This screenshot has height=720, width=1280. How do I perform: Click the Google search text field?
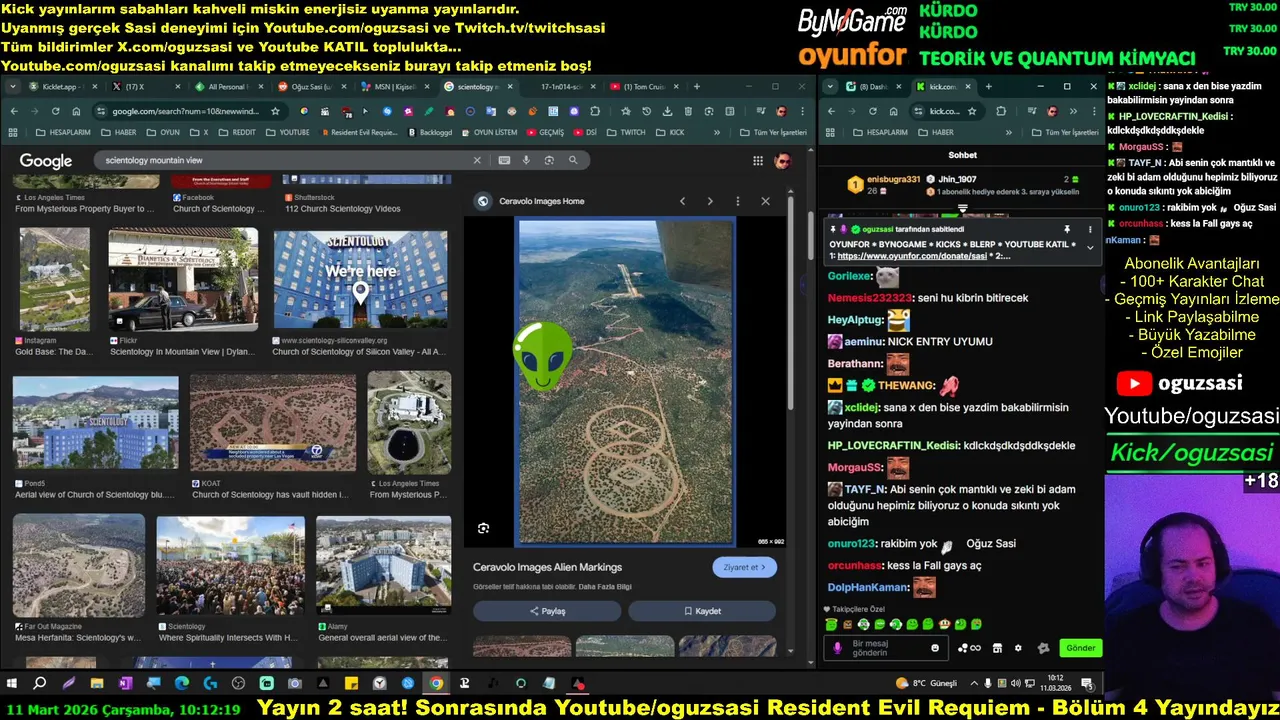coord(285,160)
